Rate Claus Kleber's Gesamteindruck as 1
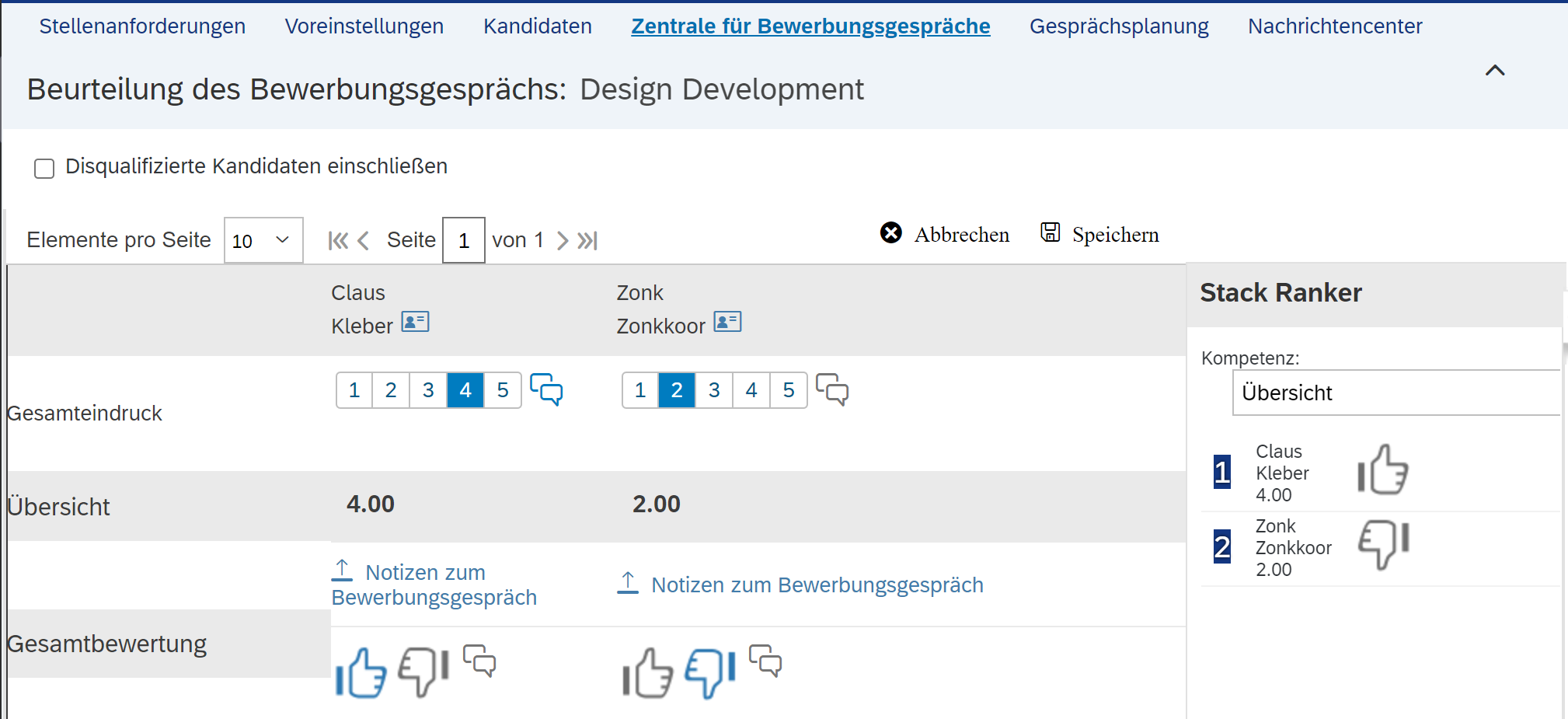The image size is (1568, 719). point(354,390)
